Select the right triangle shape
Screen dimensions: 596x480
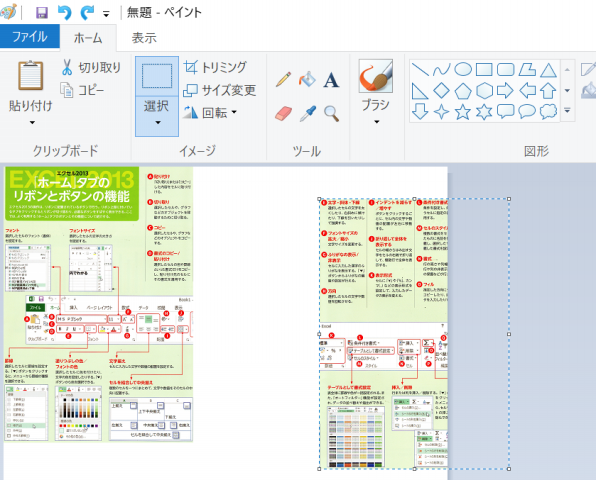420,91
